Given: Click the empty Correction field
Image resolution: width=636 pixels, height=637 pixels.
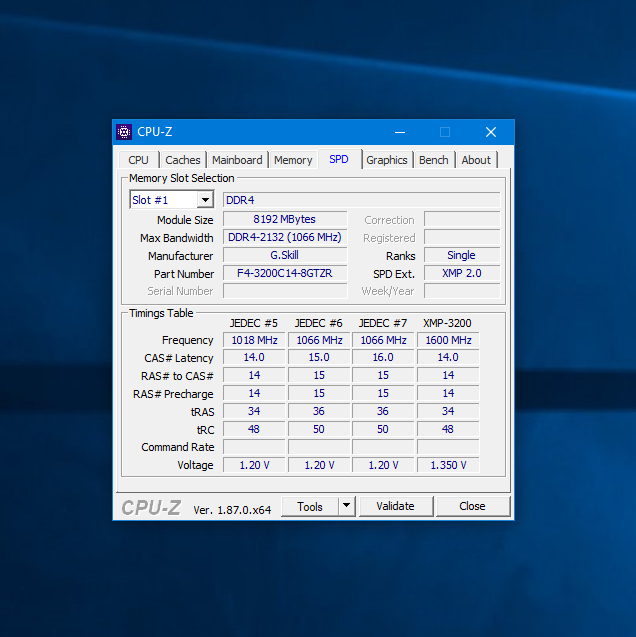Looking at the screenshot, I should (462, 219).
